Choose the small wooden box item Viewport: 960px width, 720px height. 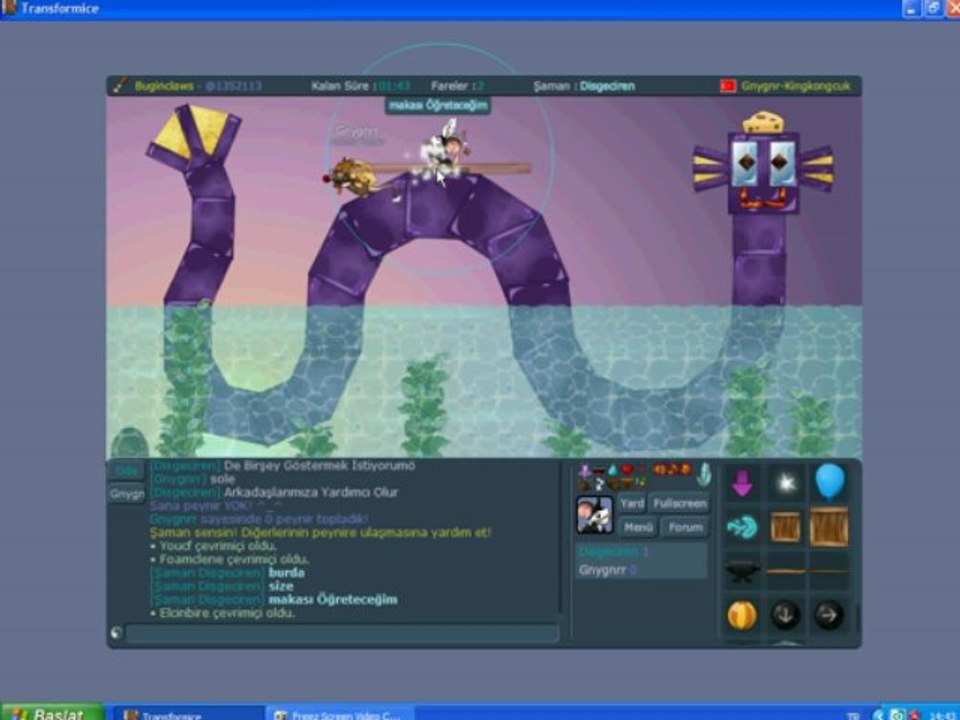(x=786, y=527)
